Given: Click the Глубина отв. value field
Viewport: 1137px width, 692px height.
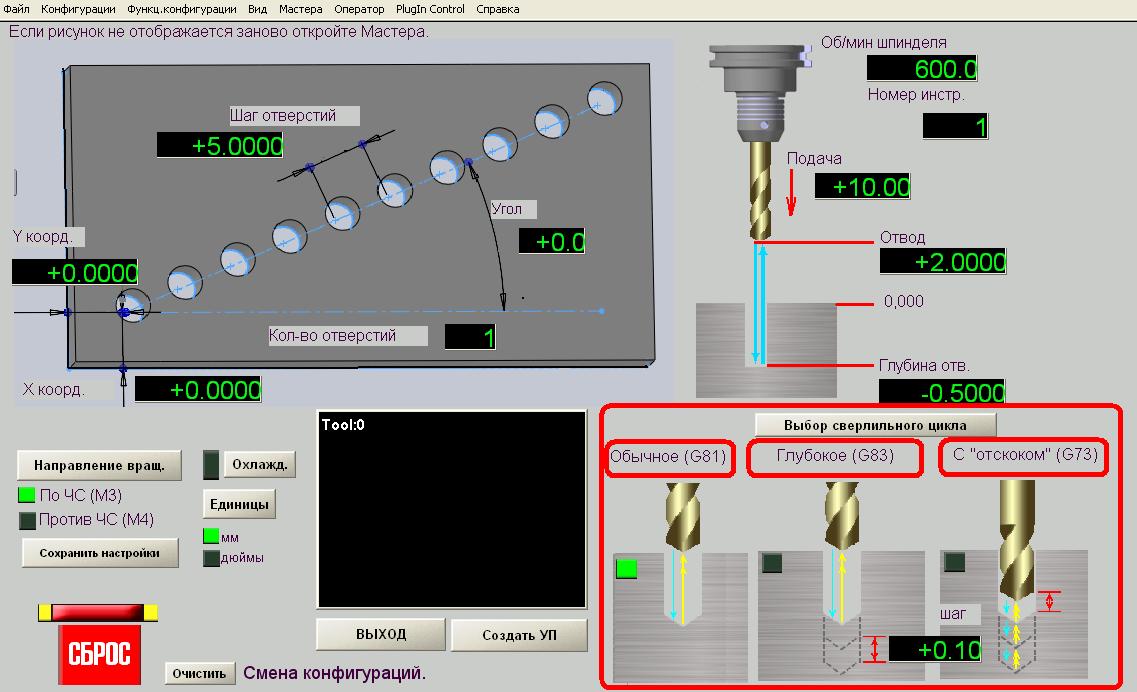Looking at the screenshot, I should 942,392.
